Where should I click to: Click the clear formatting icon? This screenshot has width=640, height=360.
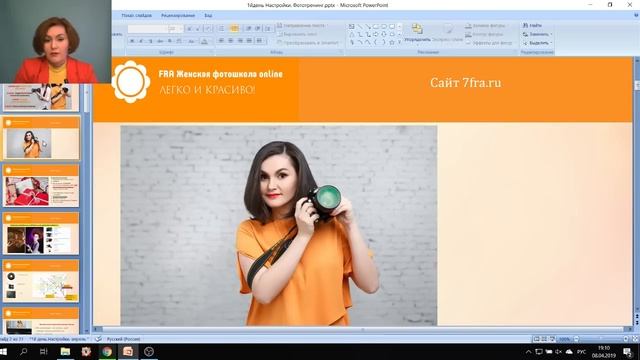pos(208,29)
